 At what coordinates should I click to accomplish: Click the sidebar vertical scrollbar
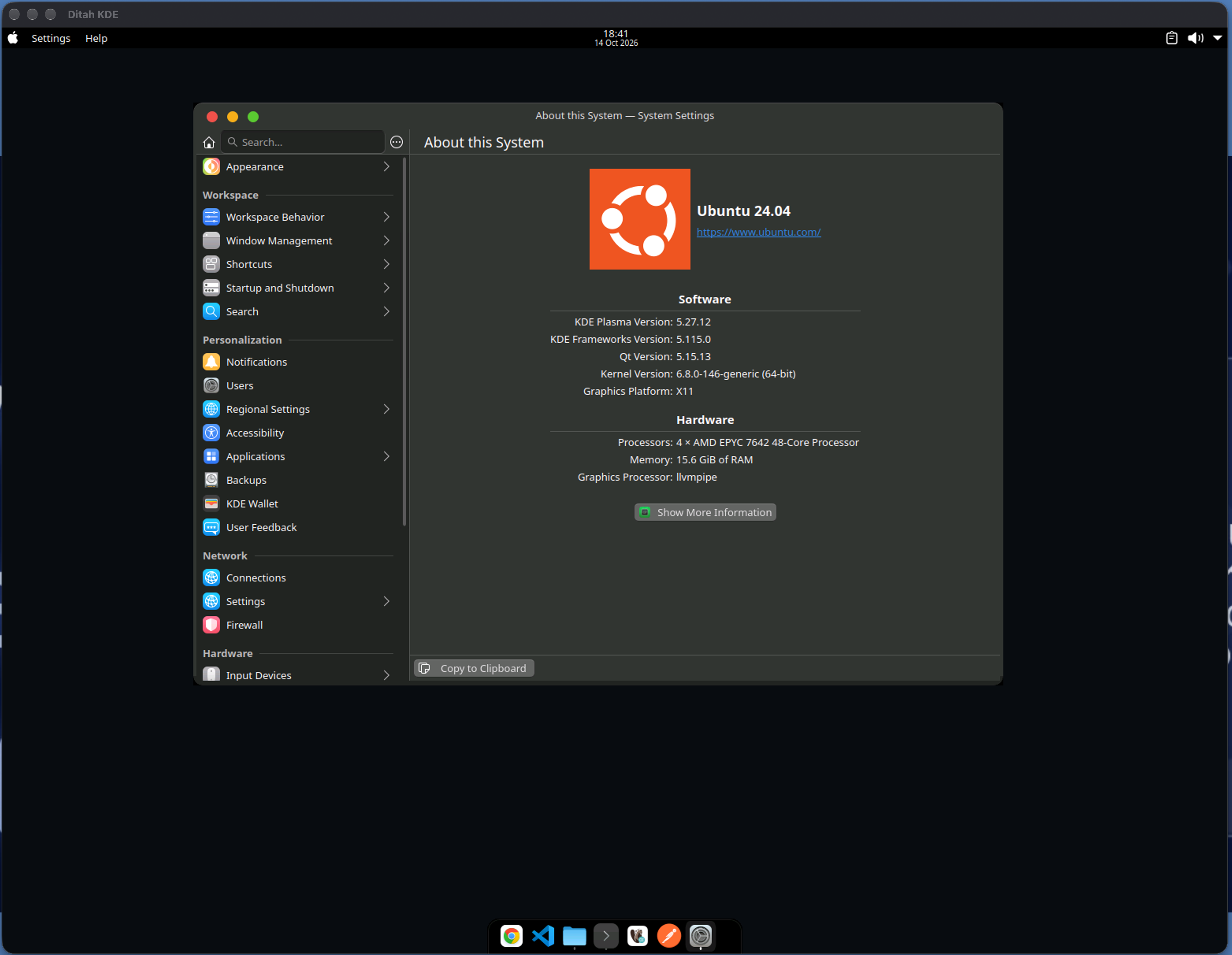[404, 341]
